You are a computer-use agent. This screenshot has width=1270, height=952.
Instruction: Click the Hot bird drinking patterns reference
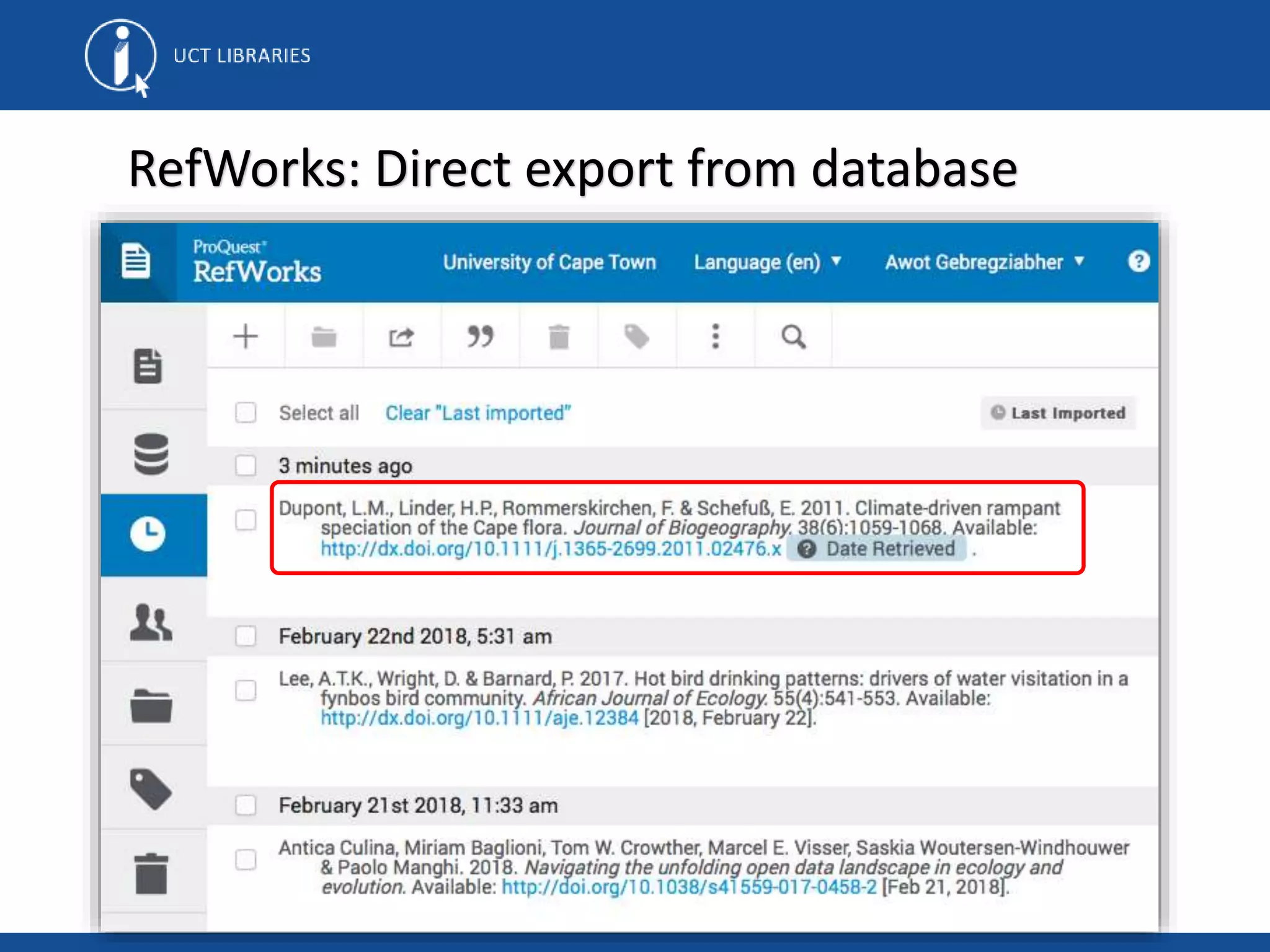click(x=703, y=698)
